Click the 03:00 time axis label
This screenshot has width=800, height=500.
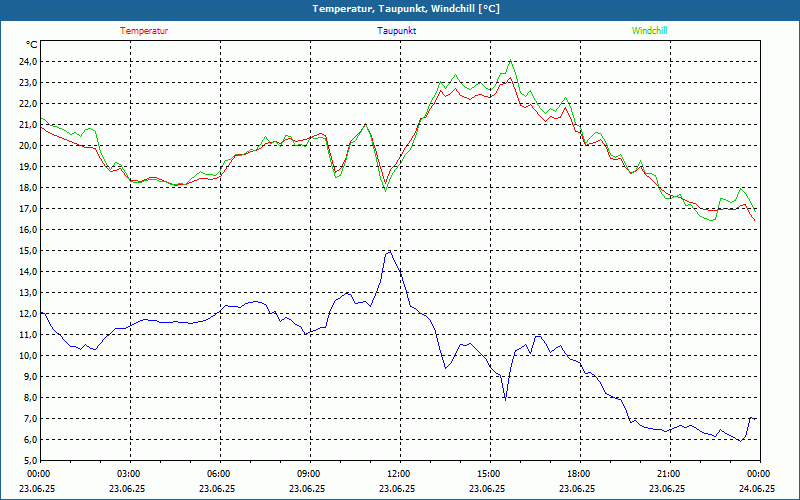click(x=131, y=474)
